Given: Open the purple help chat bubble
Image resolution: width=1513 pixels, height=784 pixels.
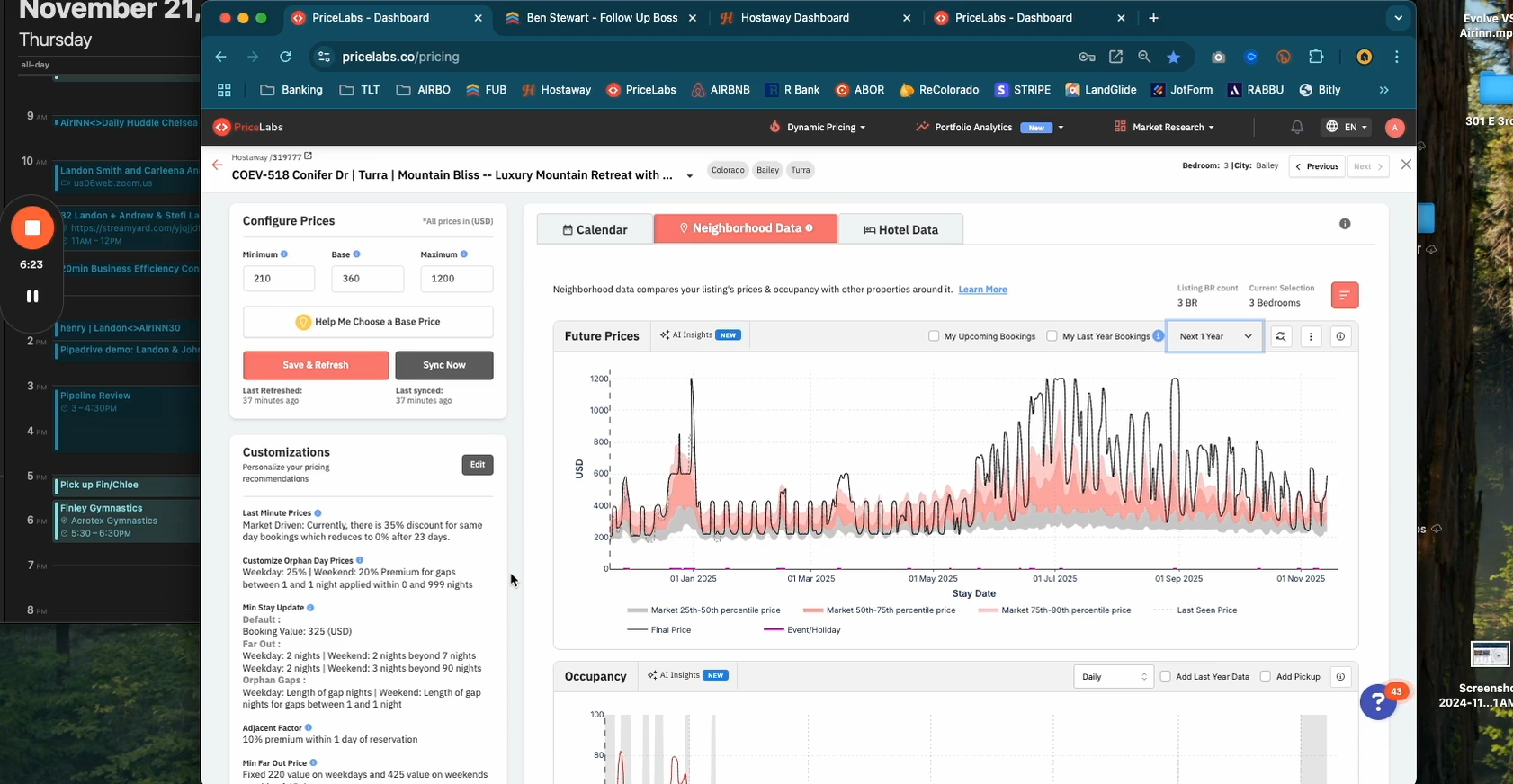Looking at the screenshot, I should point(1377,702).
